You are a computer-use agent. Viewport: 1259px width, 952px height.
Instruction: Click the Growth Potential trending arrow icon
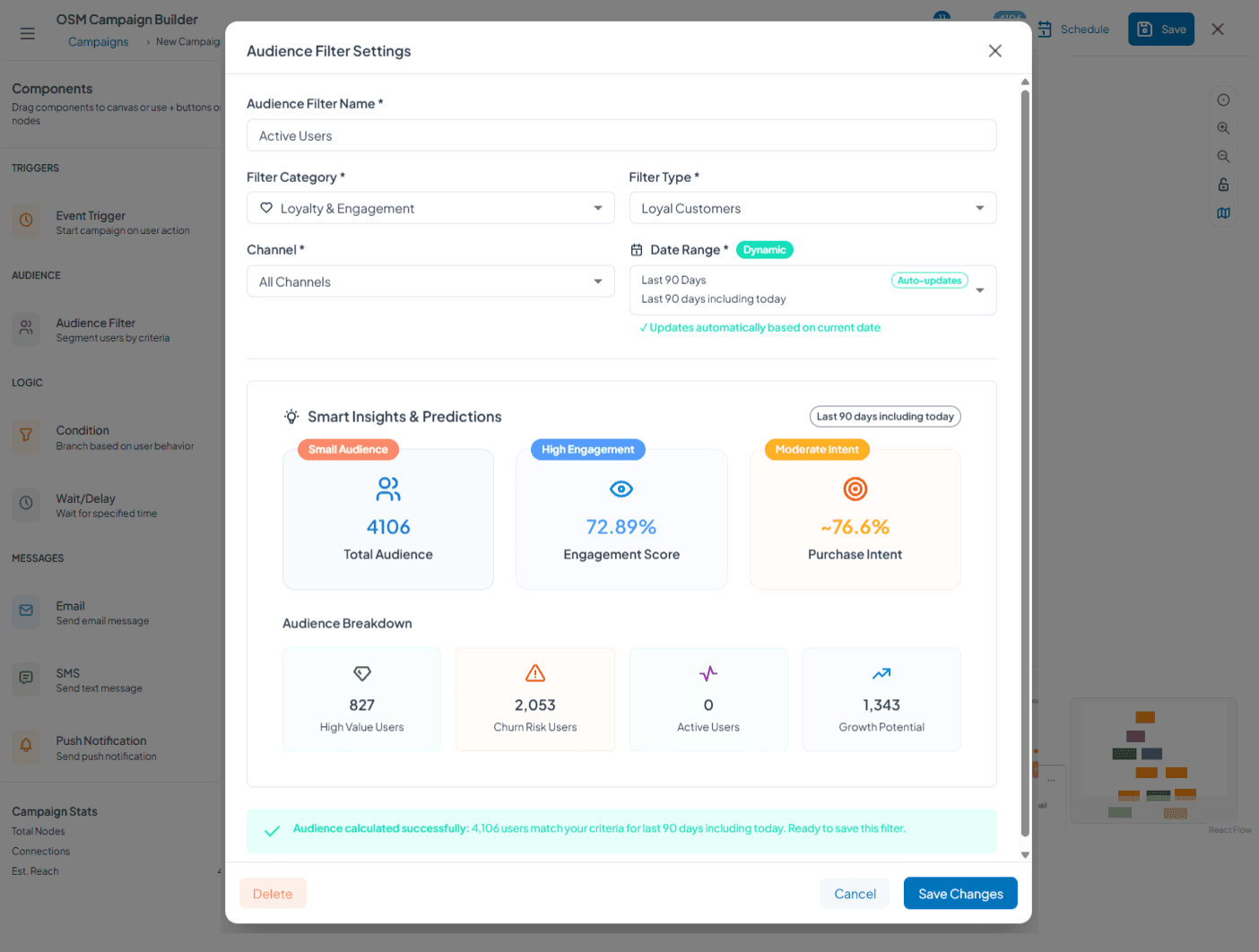tap(881, 673)
